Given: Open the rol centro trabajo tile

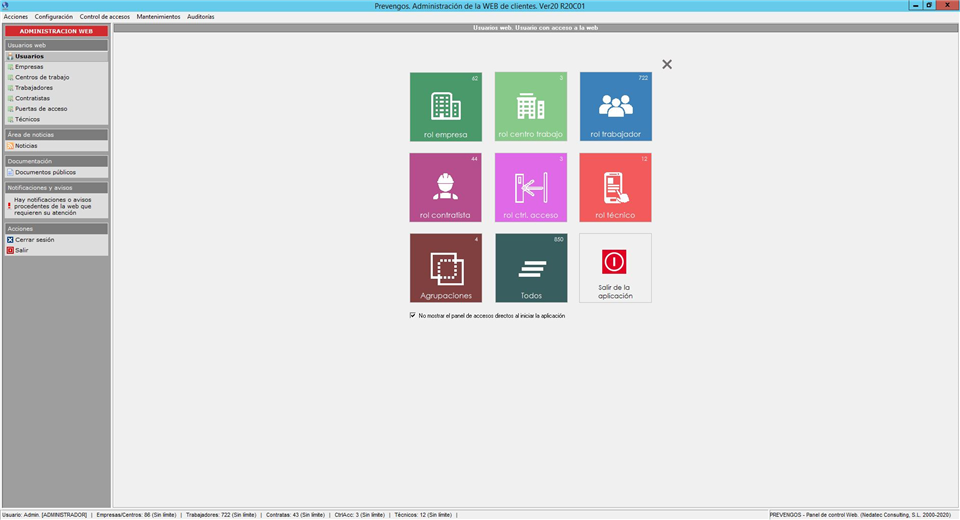Looking at the screenshot, I should [x=530, y=107].
